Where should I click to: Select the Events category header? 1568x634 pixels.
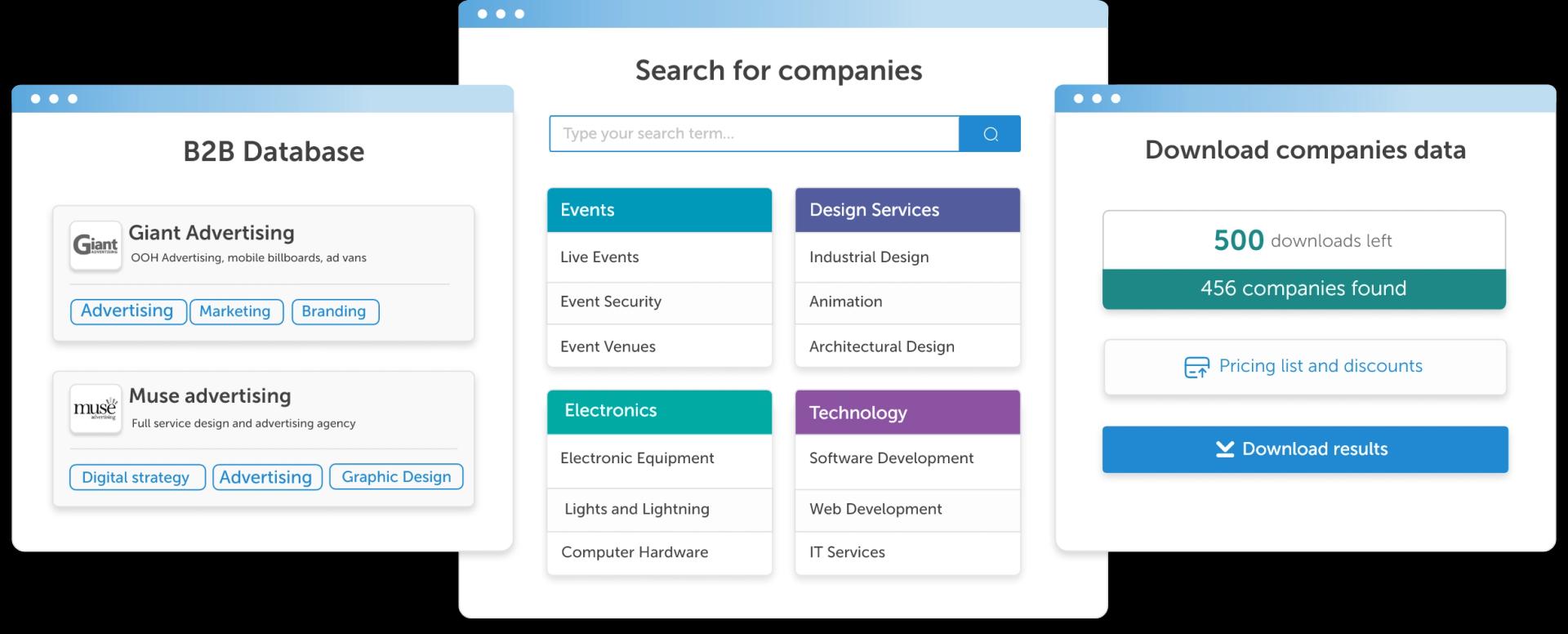click(x=659, y=210)
